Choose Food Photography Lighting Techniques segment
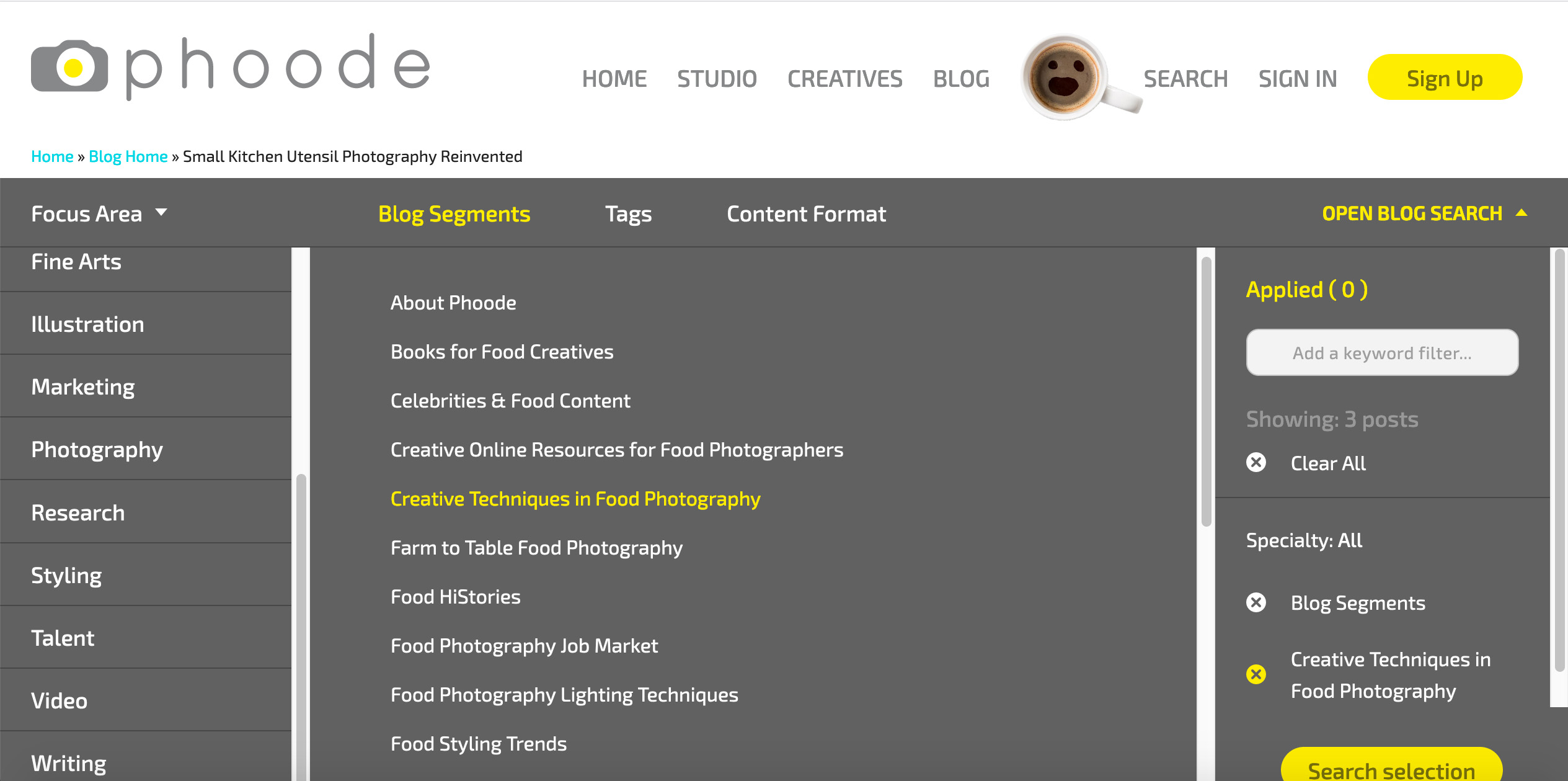Viewport: 1568px width, 781px height. coord(564,695)
